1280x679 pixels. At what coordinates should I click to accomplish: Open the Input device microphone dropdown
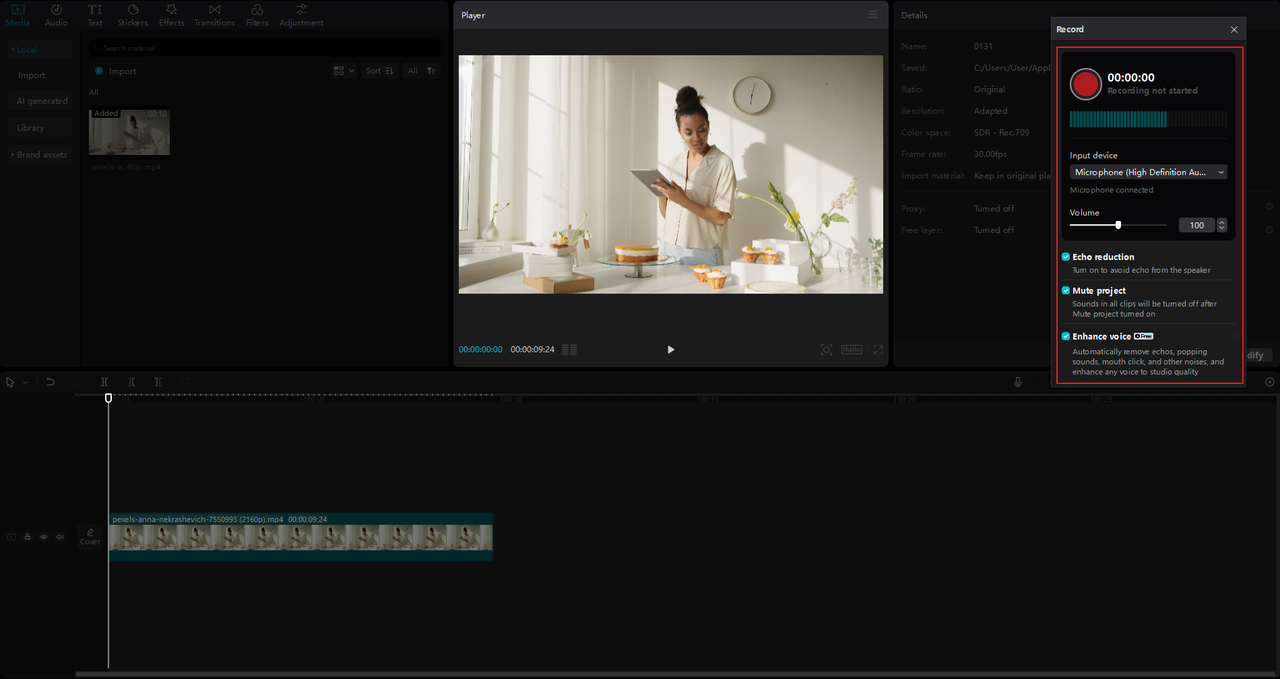(x=1148, y=172)
